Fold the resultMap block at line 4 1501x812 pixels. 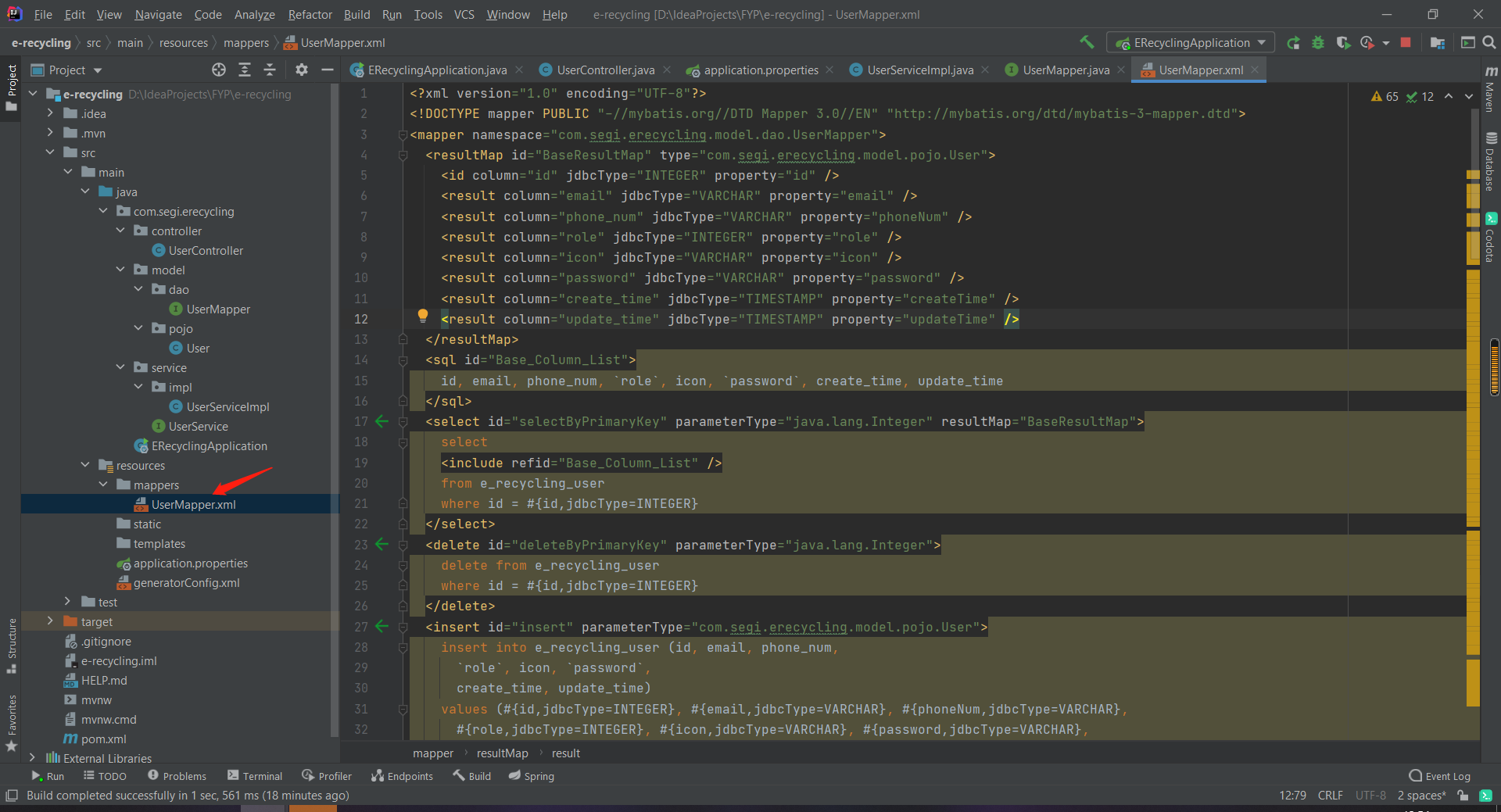[403, 155]
